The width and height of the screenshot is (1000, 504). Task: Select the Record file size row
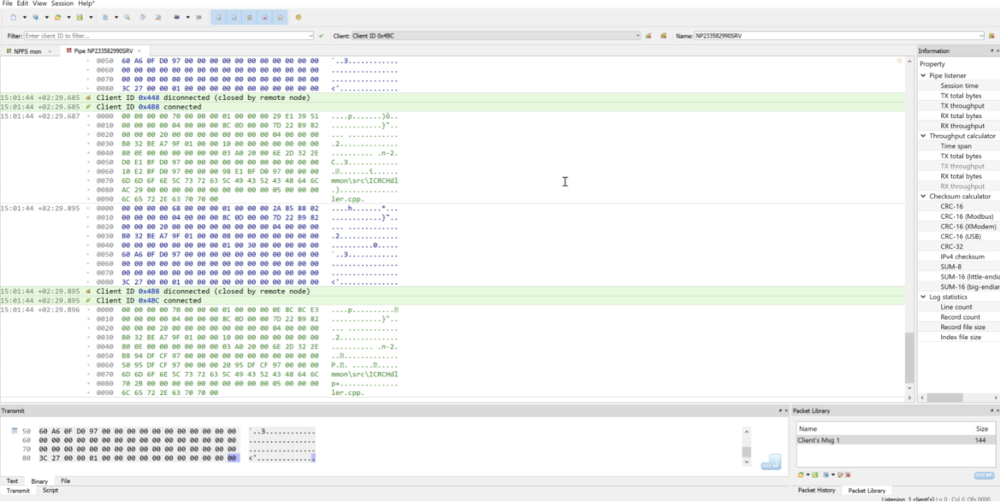pos(959,327)
